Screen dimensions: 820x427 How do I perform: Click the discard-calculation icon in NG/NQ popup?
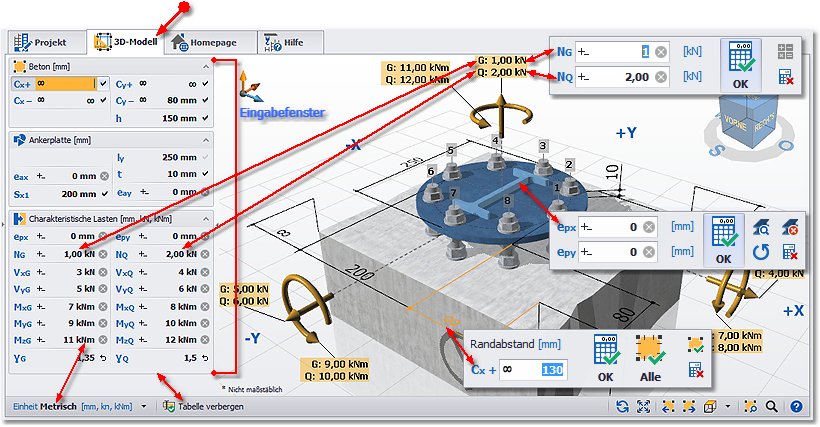(x=785, y=77)
